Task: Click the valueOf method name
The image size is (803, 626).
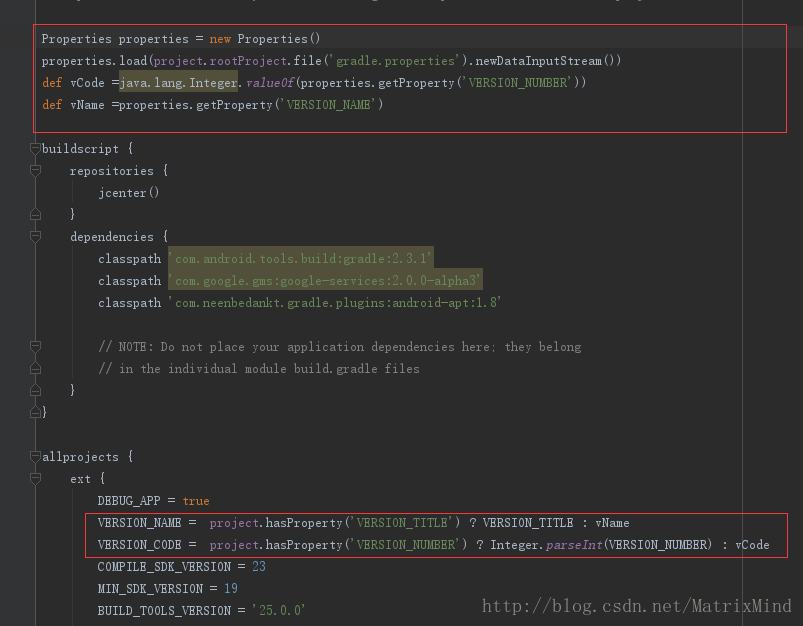Action: pyautogui.click(x=270, y=82)
